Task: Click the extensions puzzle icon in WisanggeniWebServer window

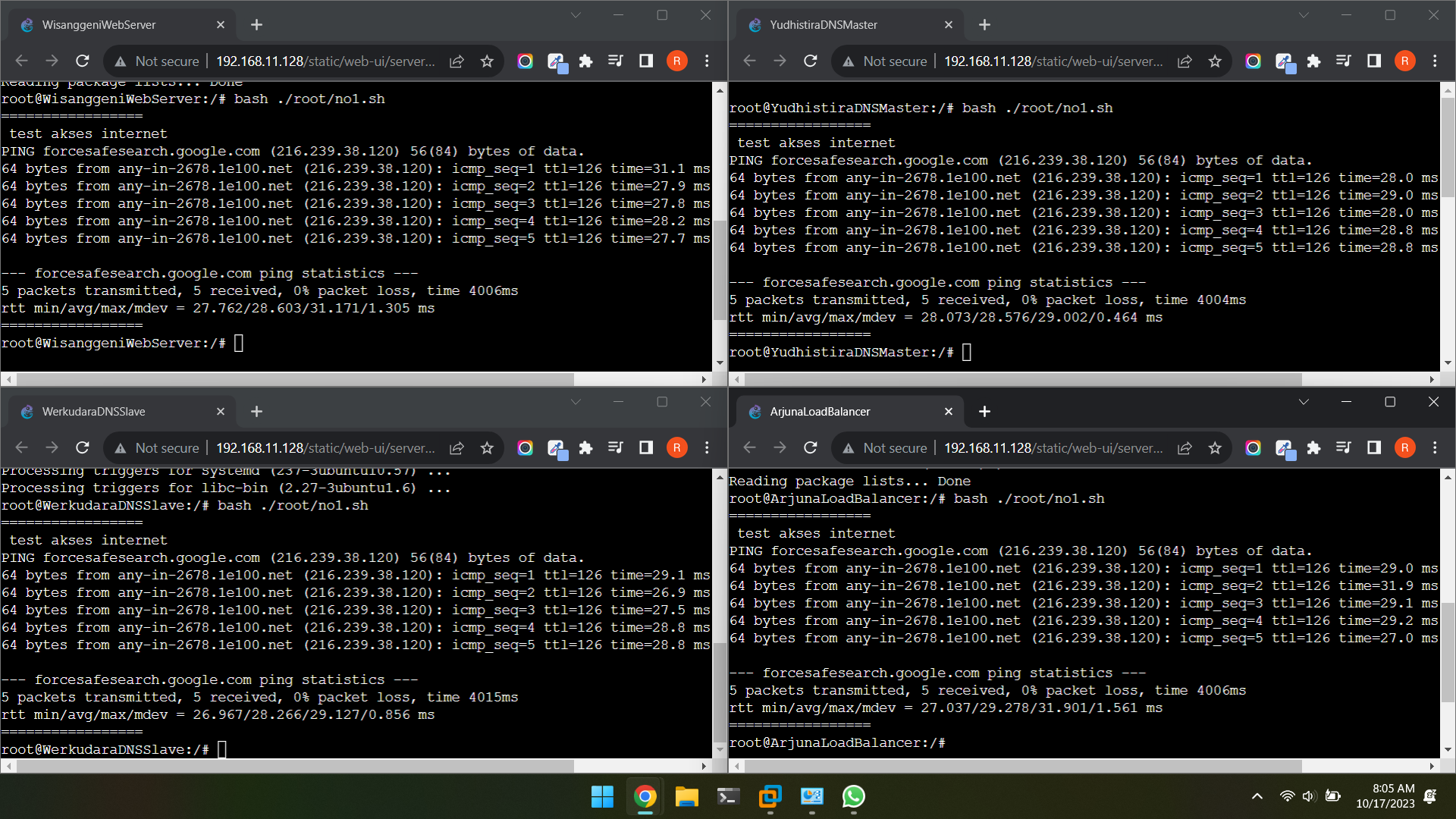Action: tap(585, 61)
